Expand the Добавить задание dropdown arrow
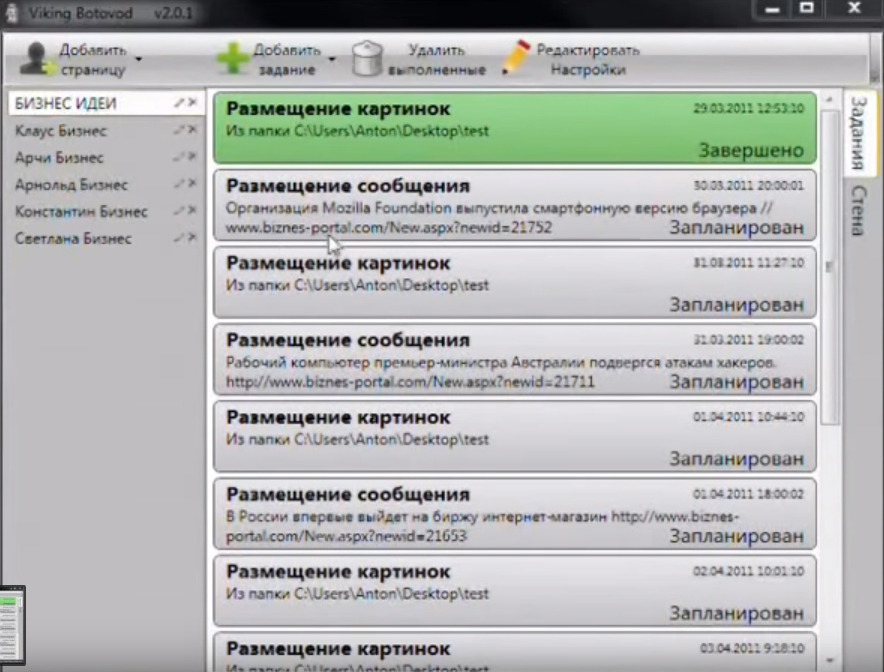884x672 pixels. 332,59
